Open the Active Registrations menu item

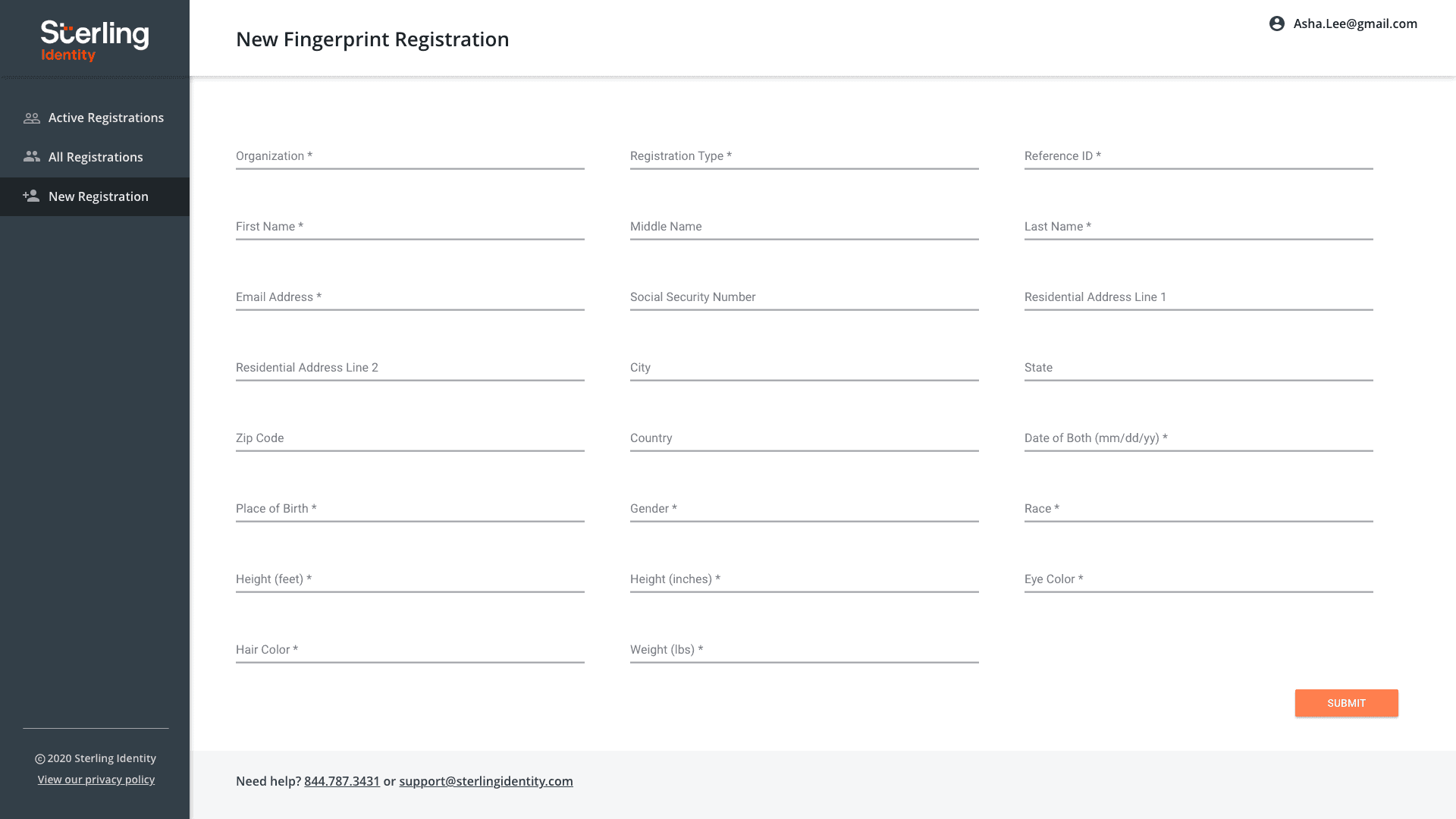point(106,118)
